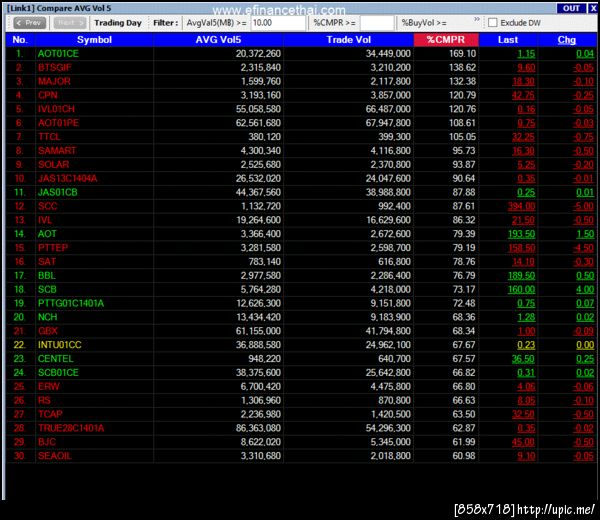
Task: Click Trade Vol value 67,947,800
Action: click(388, 123)
